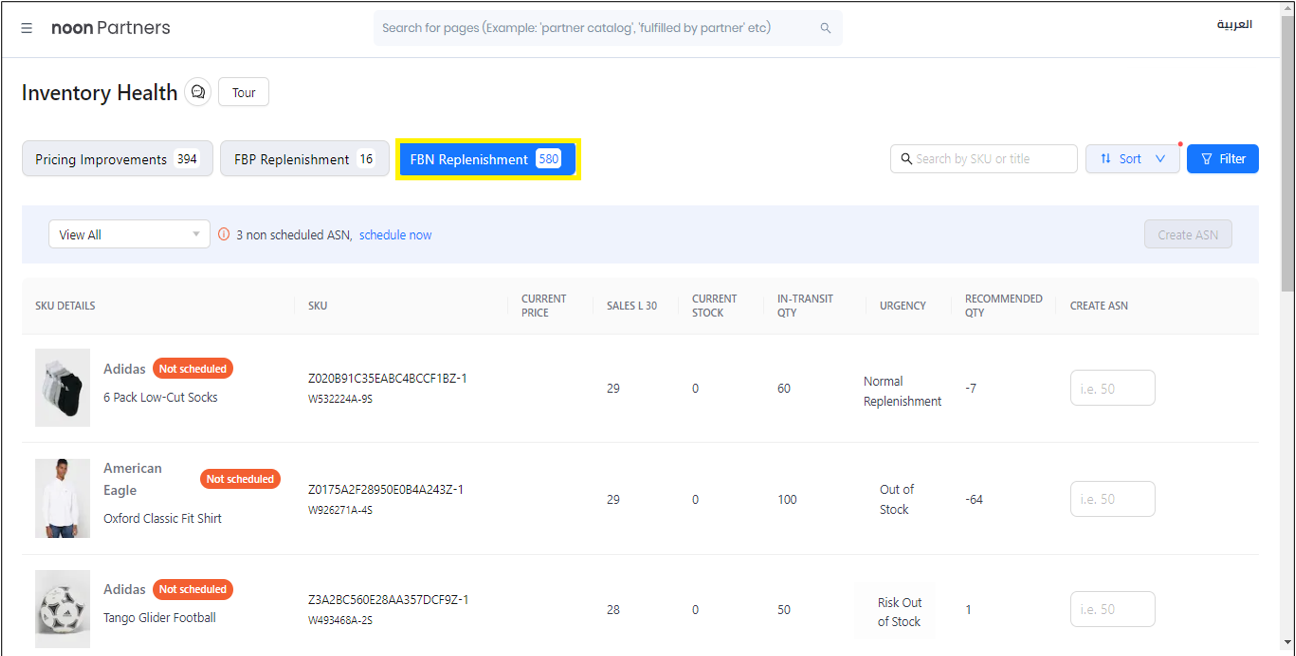Open the Filter panel
Image resolution: width=1296 pixels, height=656 pixels.
click(1222, 159)
